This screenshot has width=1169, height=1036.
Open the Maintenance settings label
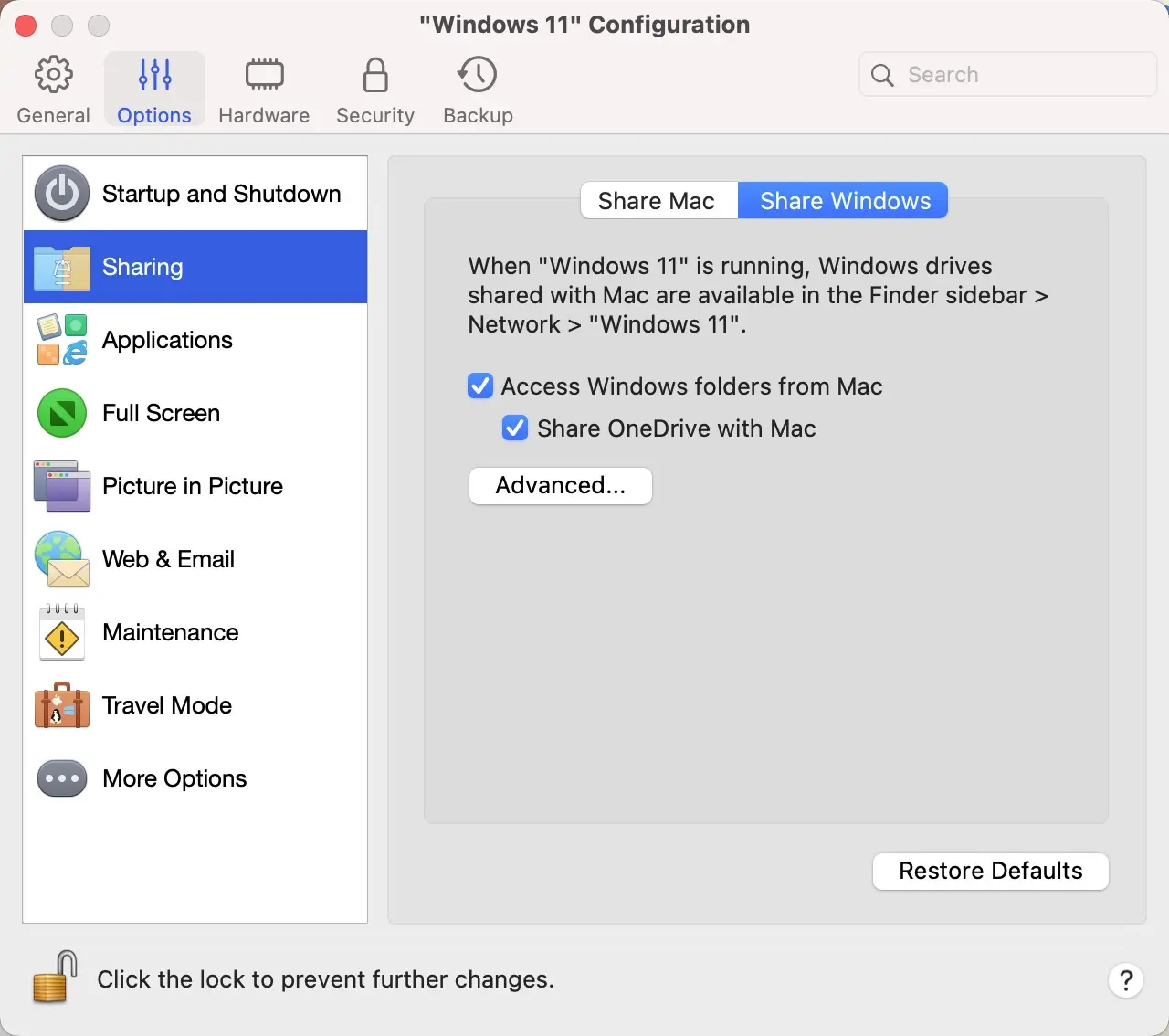171,632
